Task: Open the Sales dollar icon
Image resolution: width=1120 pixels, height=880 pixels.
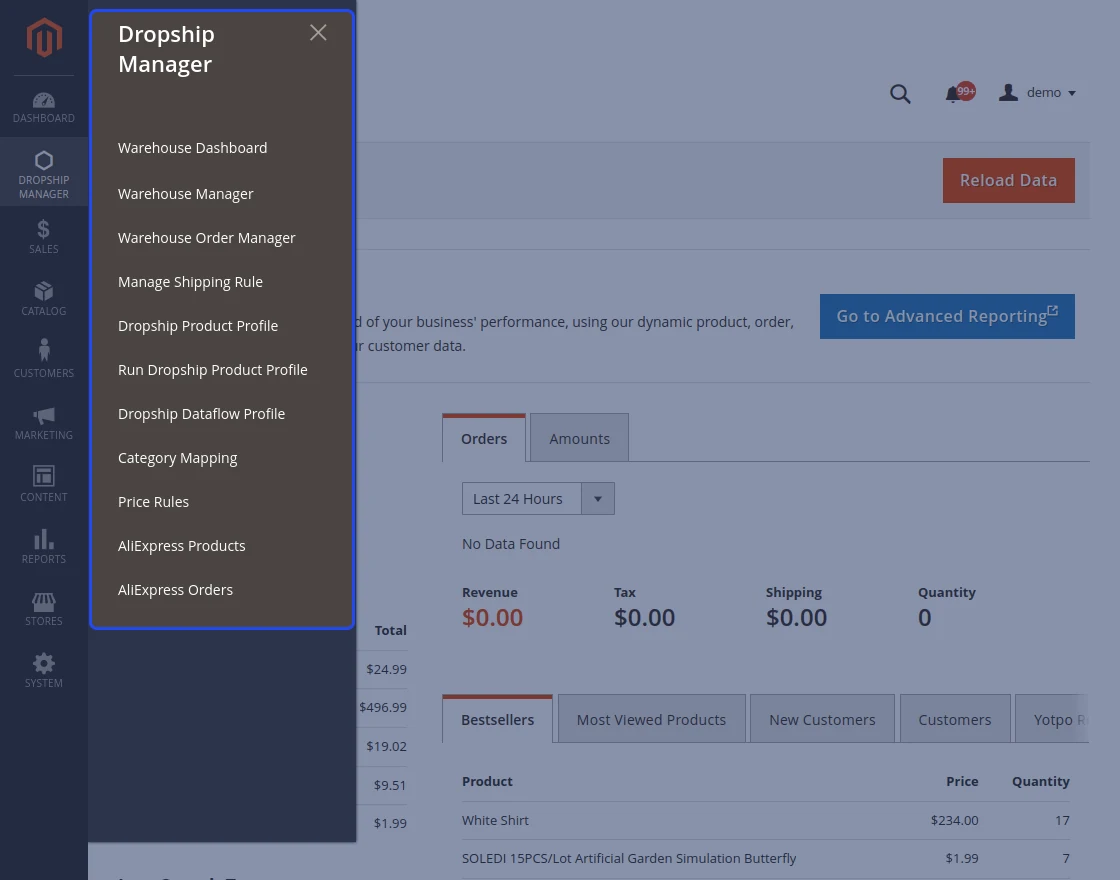Action: 44,229
